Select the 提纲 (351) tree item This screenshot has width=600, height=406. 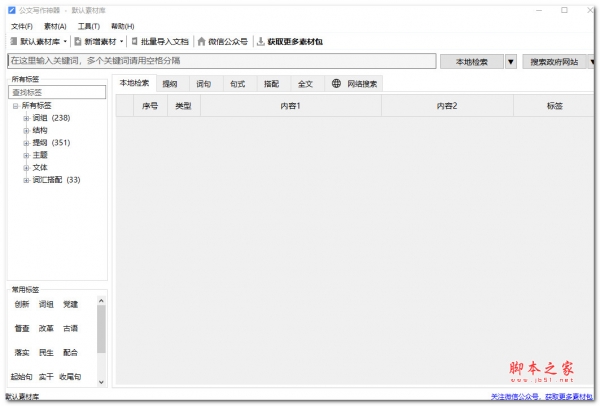(51, 143)
